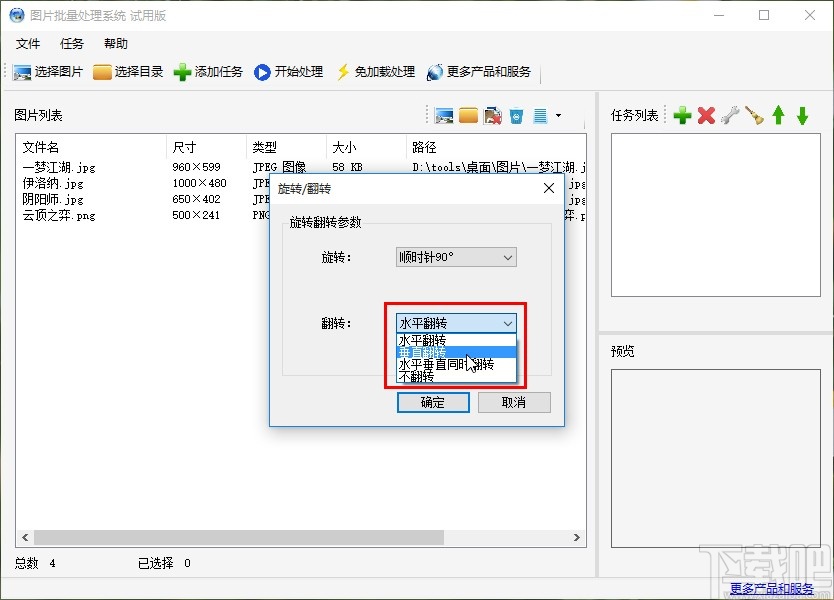Click the 选择图片 toolbar icon

(x=22, y=71)
